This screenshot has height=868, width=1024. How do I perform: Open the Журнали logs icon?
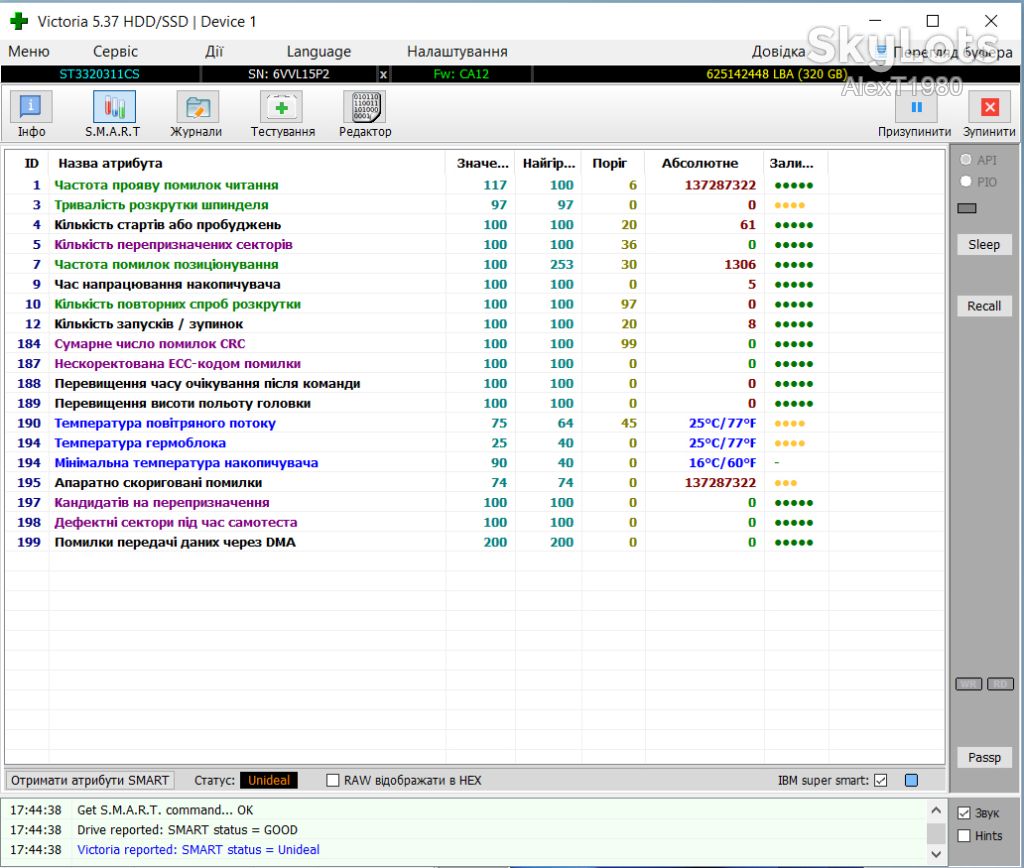pos(197,114)
